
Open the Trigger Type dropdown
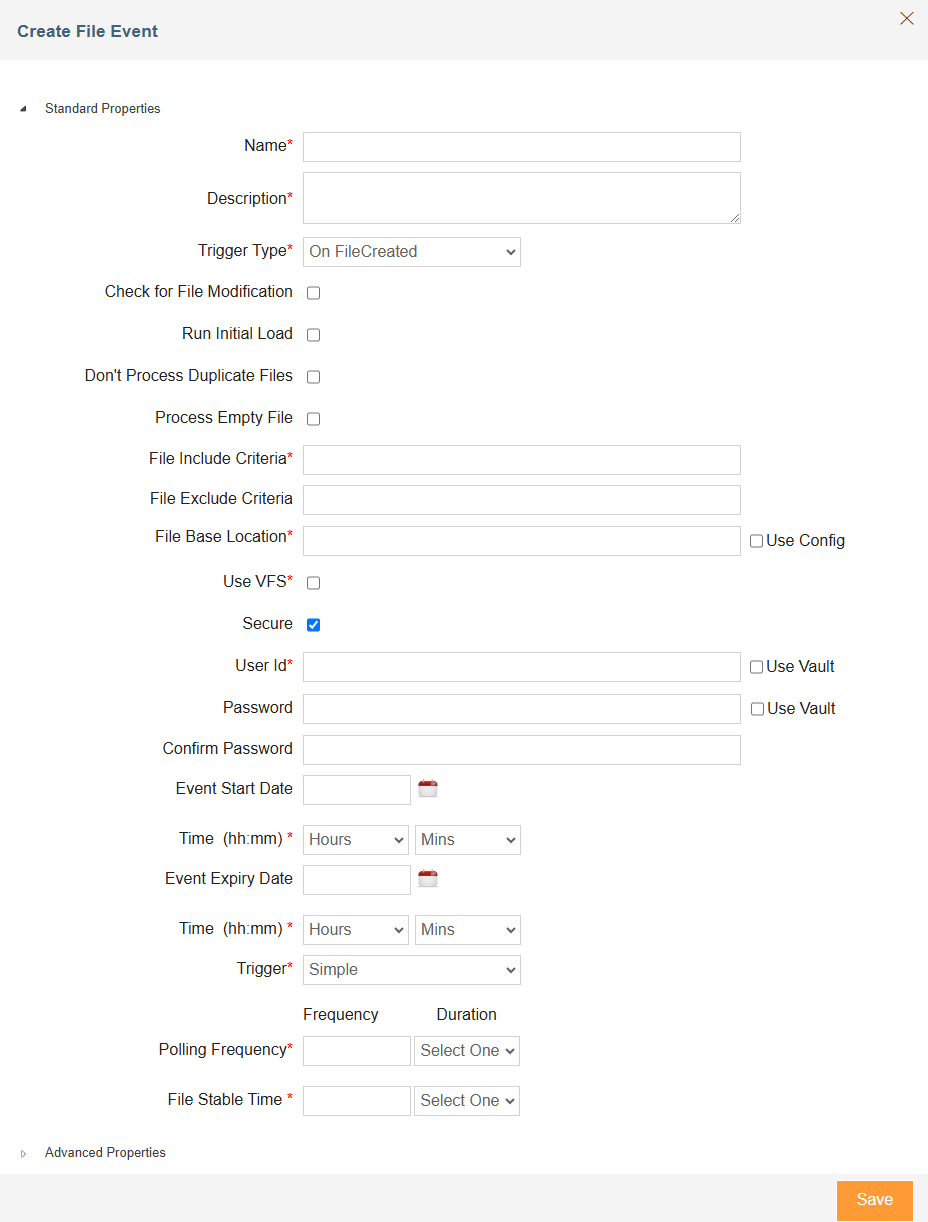coord(412,252)
